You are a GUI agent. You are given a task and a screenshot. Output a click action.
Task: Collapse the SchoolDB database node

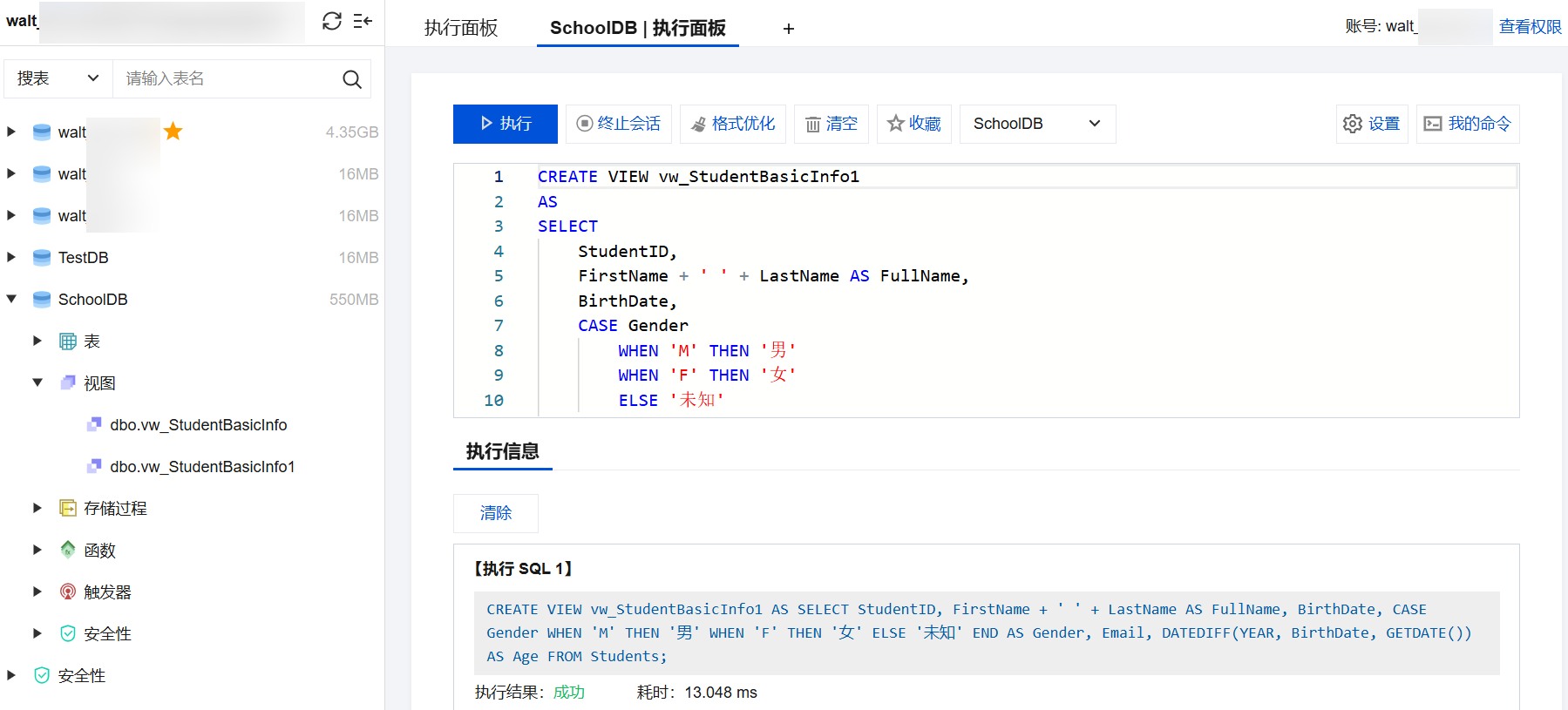coord(11,299)
